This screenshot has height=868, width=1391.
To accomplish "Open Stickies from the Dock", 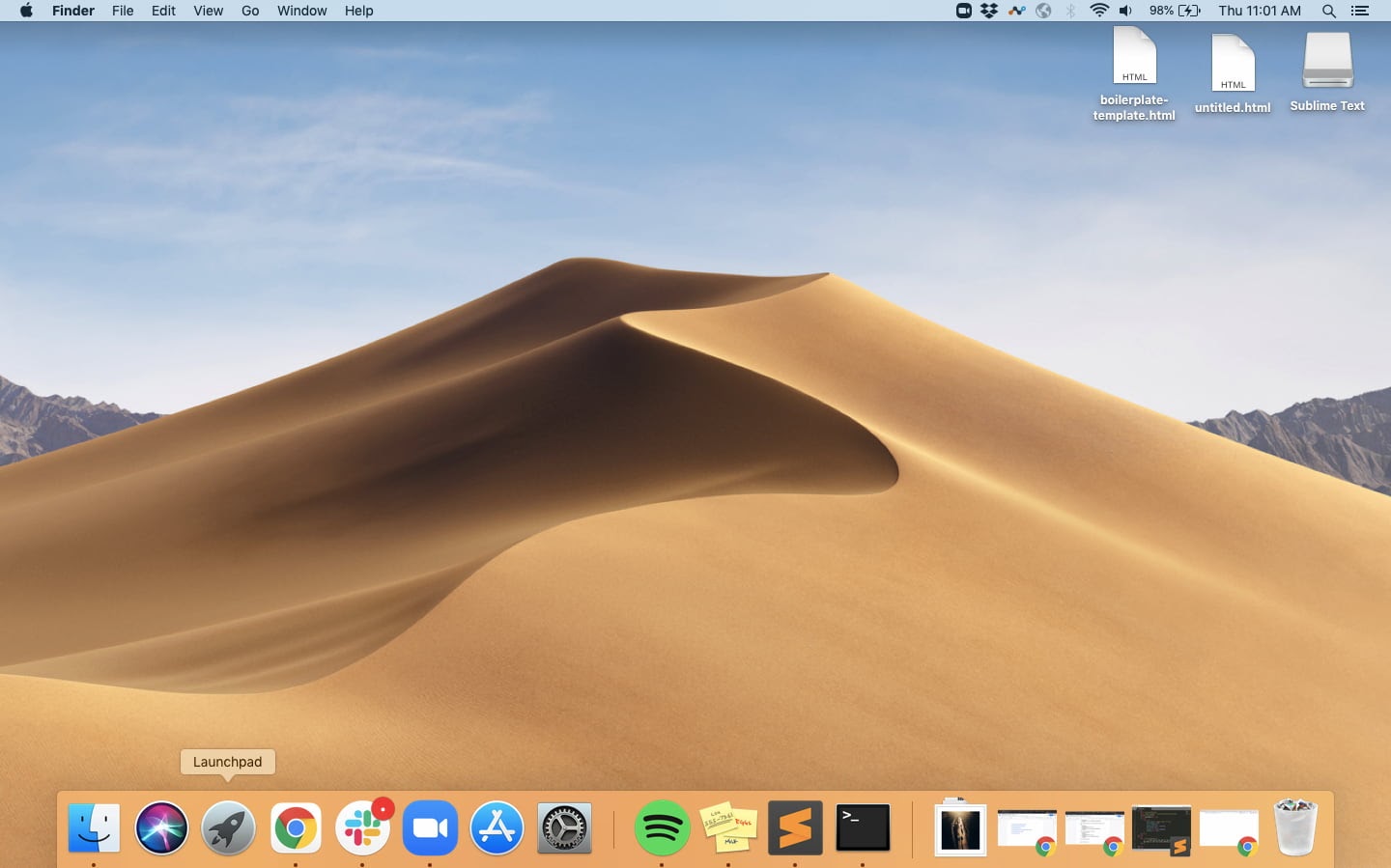I will (x=728, y=827).
